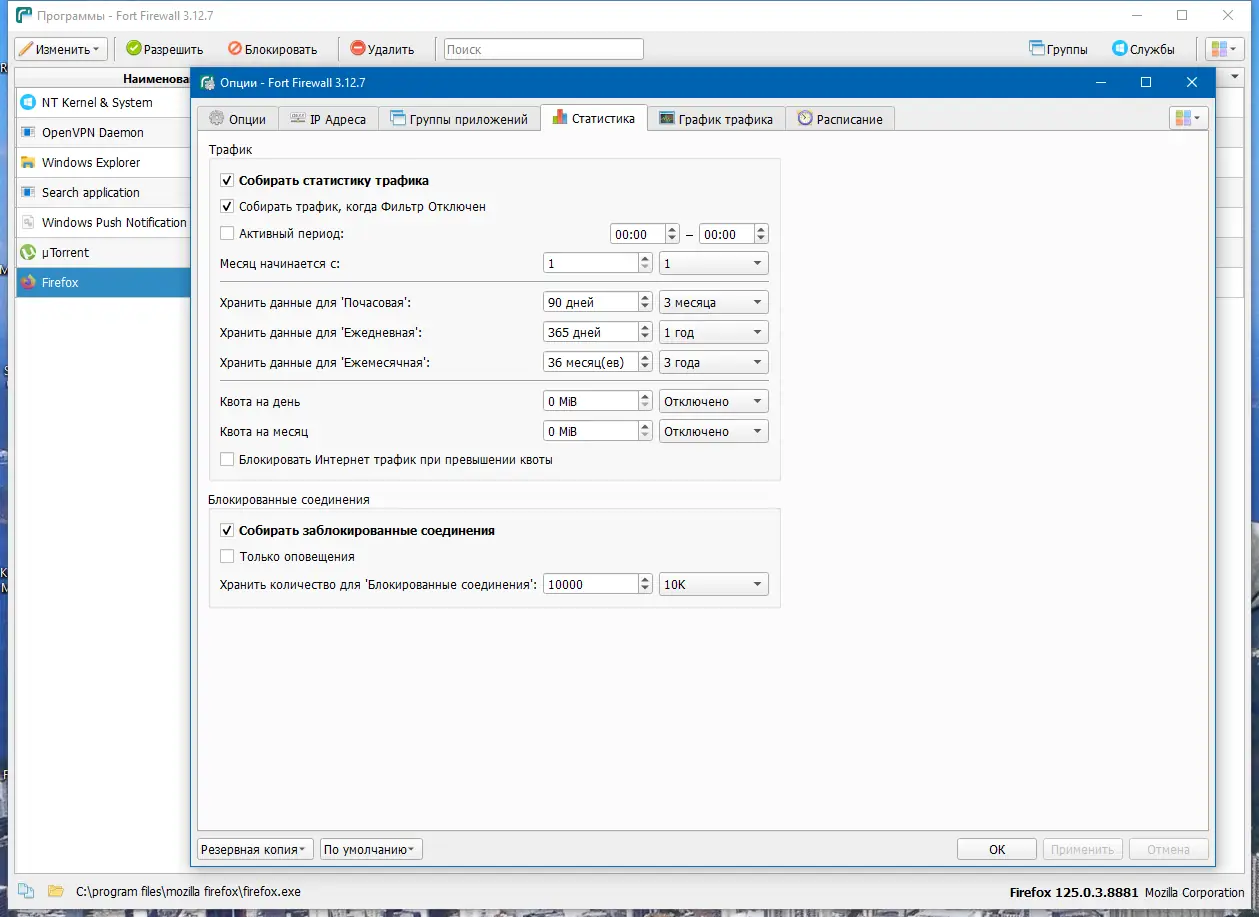The width and height of the screenshot is (1259, 917).
Task: Click the bar chart icon on the Статистика tab
Action: coord(560,118)
